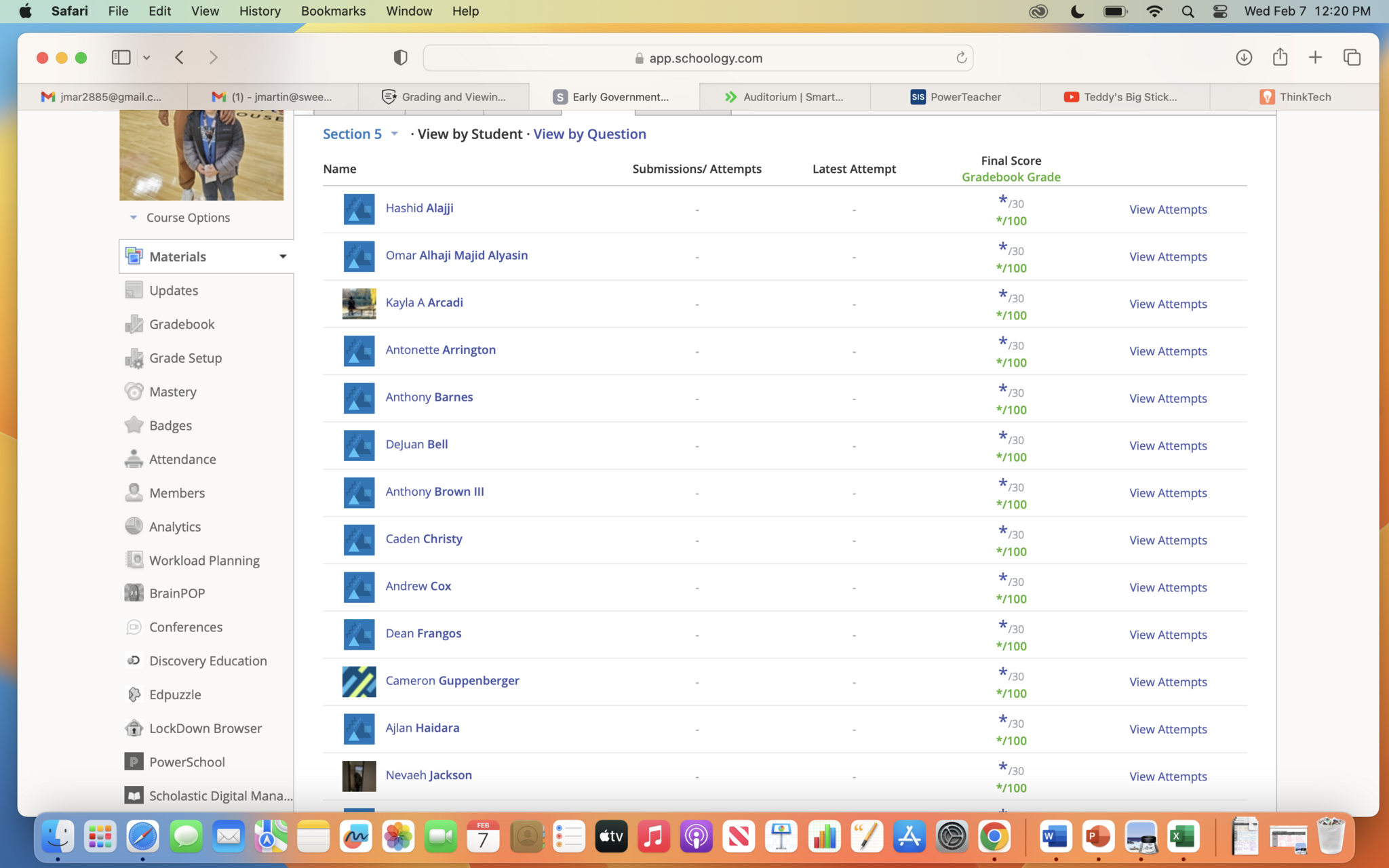Image resolution: width=1389 pixels, height=868 pixels.
Task: Click Cameron Guppenberger's profile thumbnail
Action: click(x=359, y=682)
